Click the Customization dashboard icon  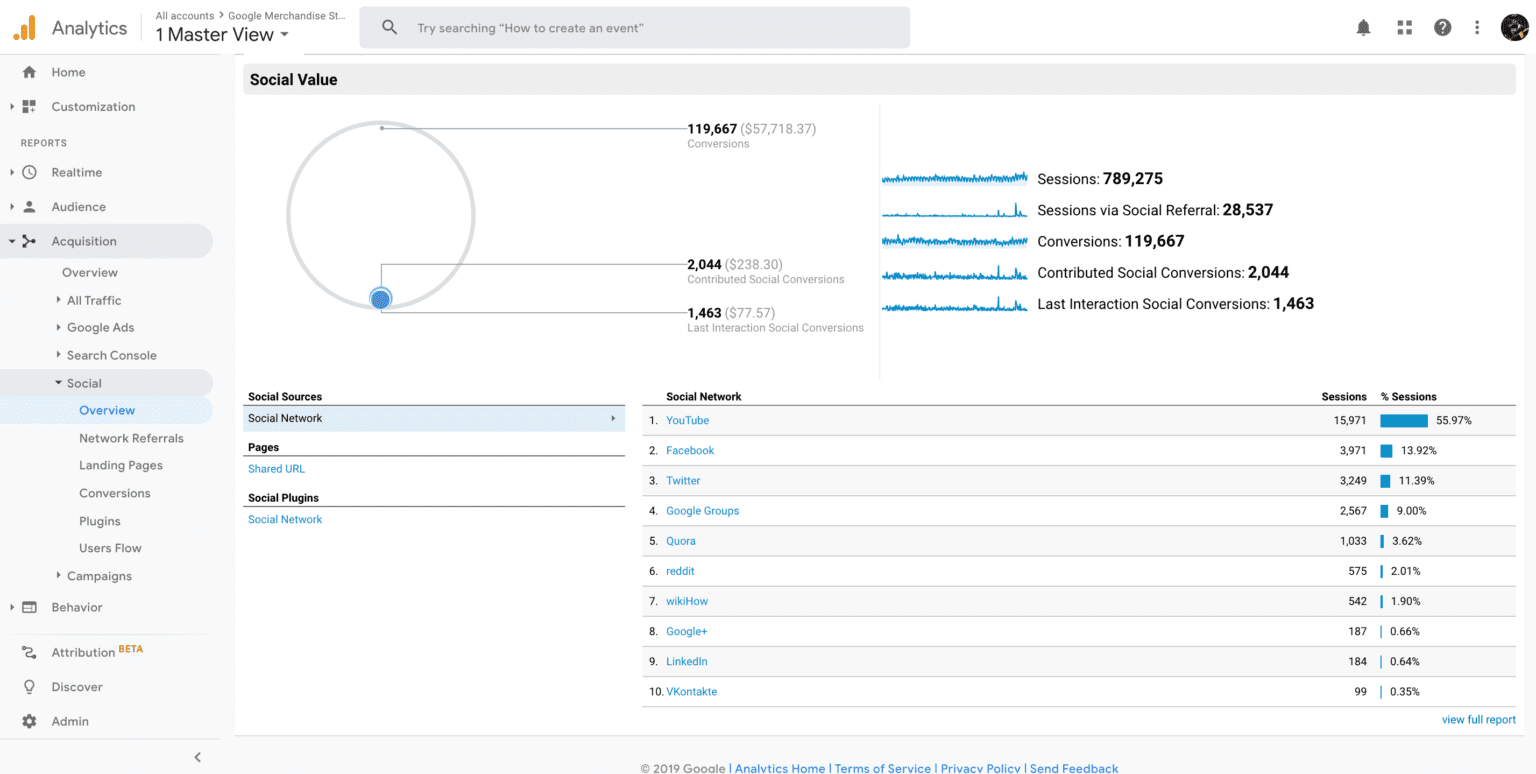coord(29,107)
